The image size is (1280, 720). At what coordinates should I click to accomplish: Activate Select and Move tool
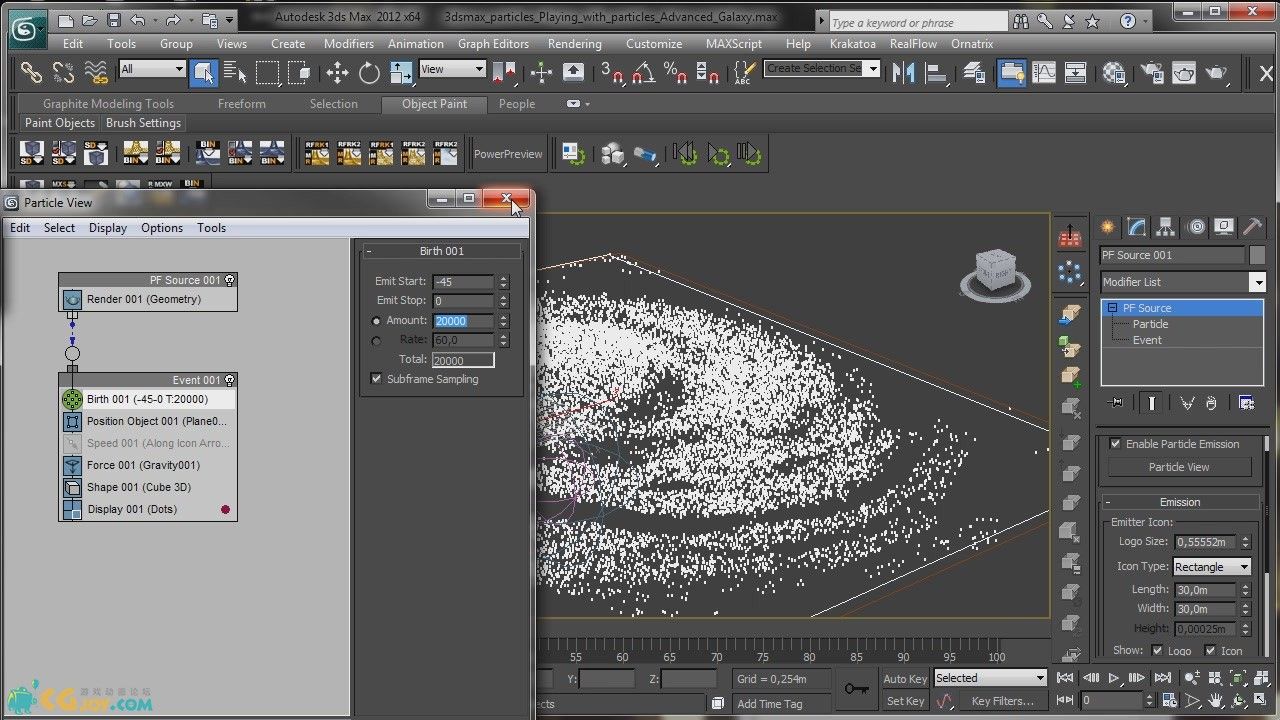[337, 72]
